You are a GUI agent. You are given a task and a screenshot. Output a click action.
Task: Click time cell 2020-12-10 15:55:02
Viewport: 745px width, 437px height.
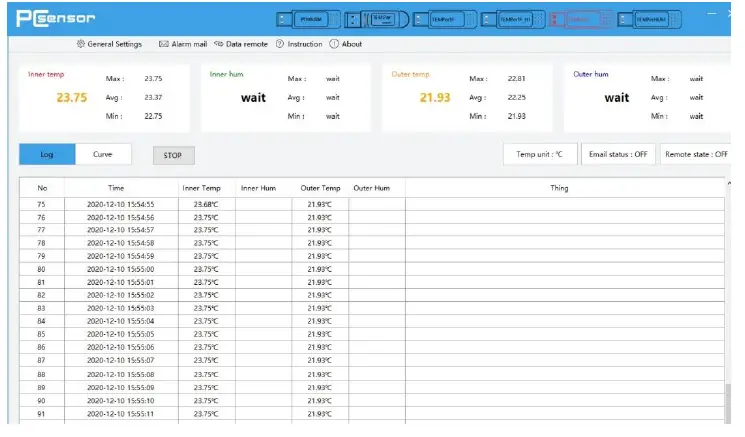[121, 295]
